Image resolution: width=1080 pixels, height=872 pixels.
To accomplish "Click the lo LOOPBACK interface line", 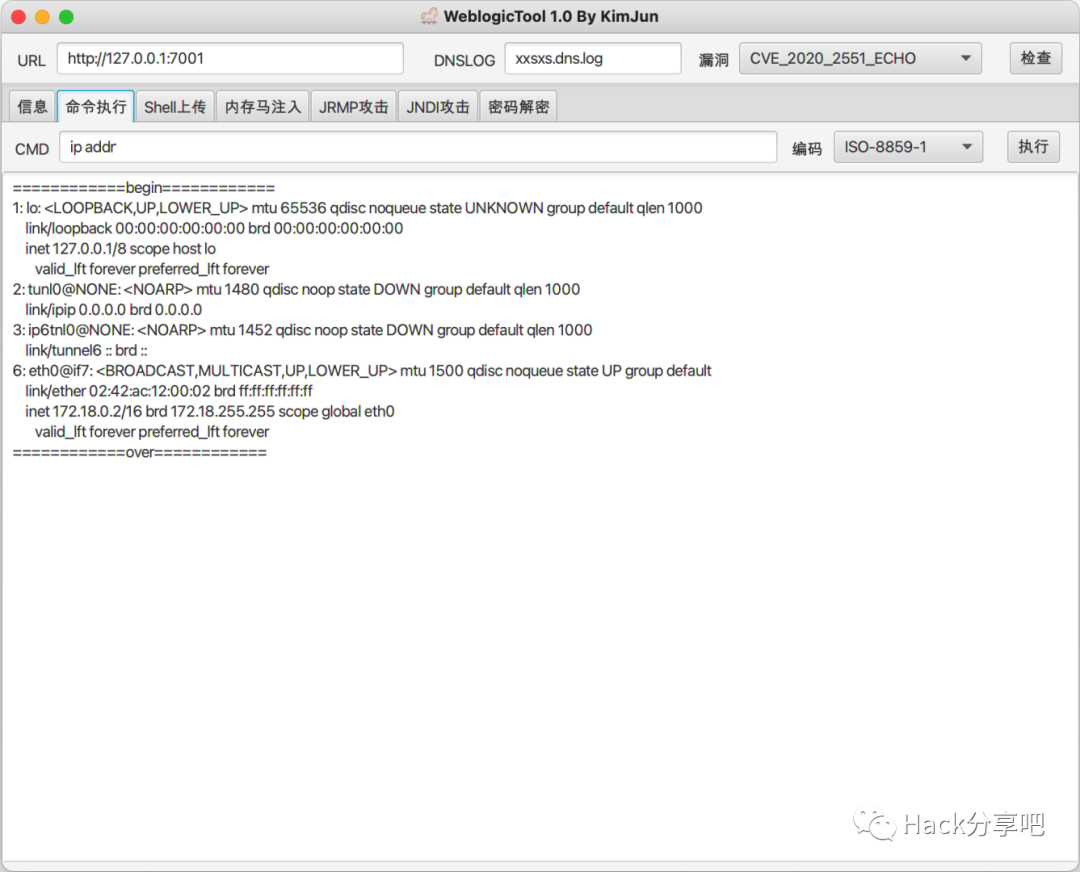I will pyautogui.click(x=357, y=208).
